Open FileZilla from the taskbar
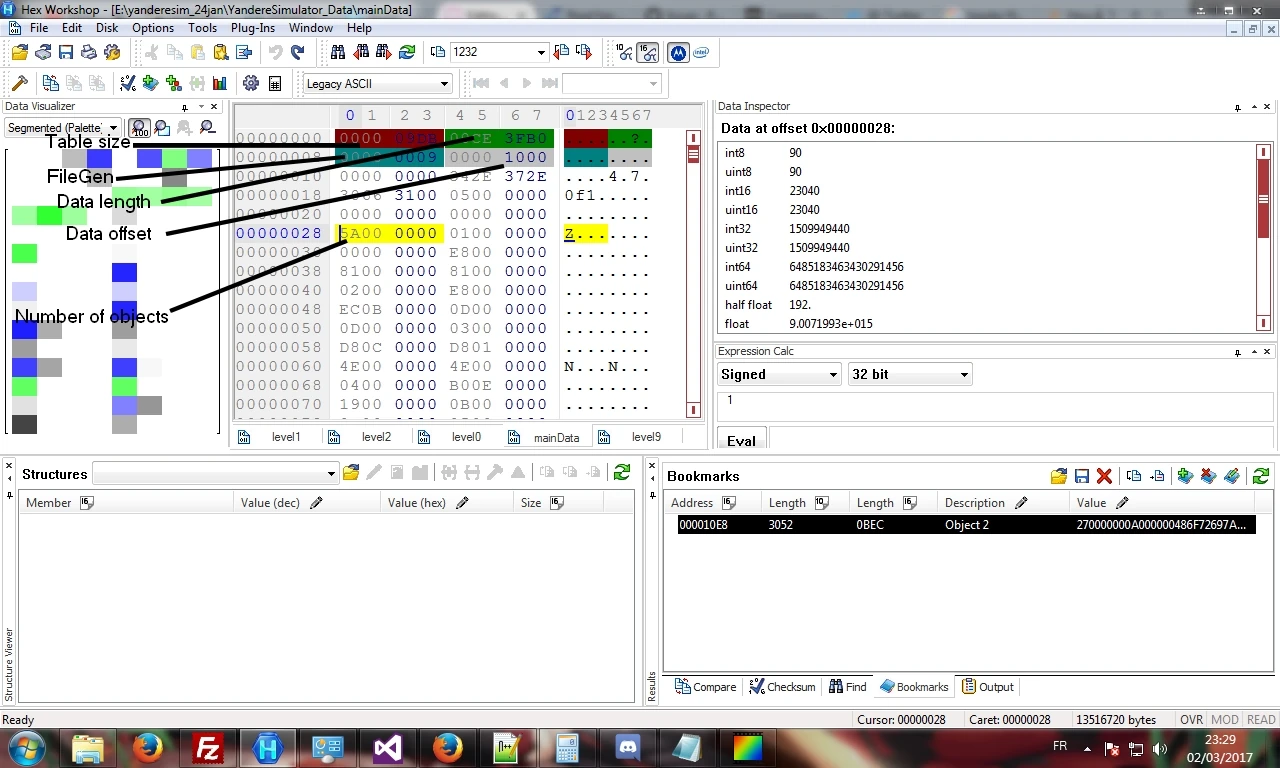 coord(208,748)
